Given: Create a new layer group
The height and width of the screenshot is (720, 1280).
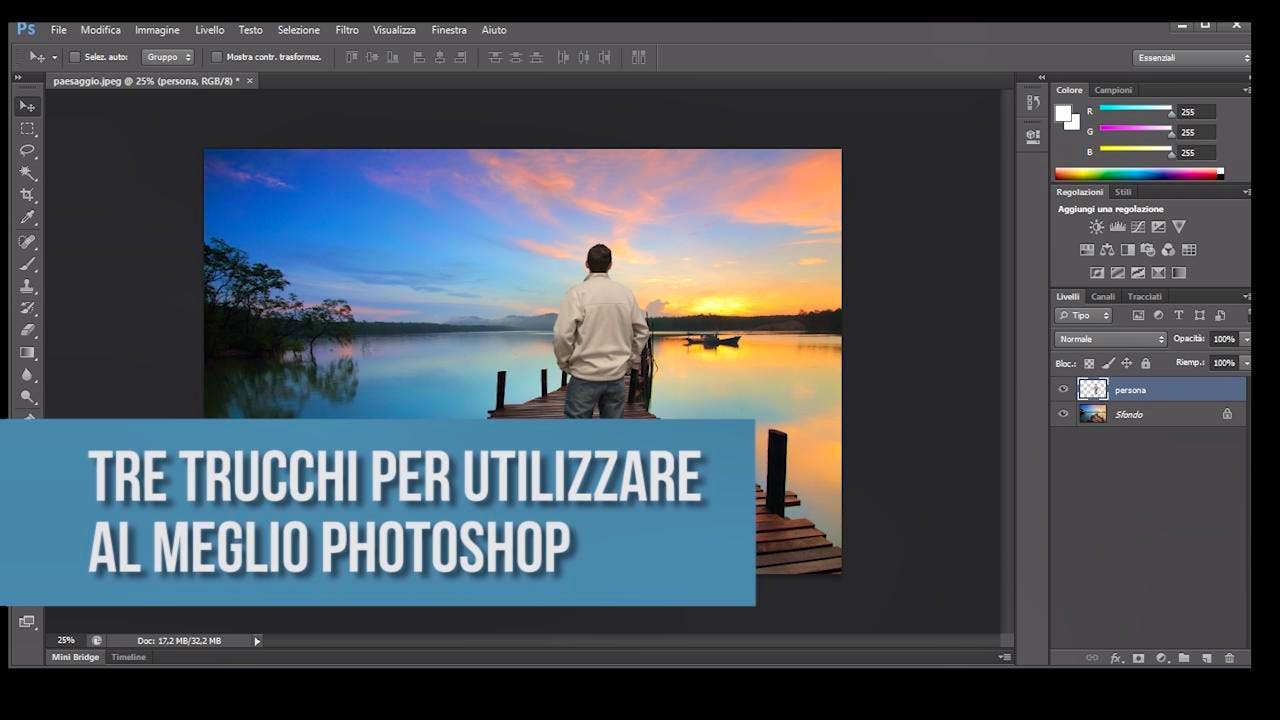Looking at the screenshot, I should click(x=1184, y=658).
